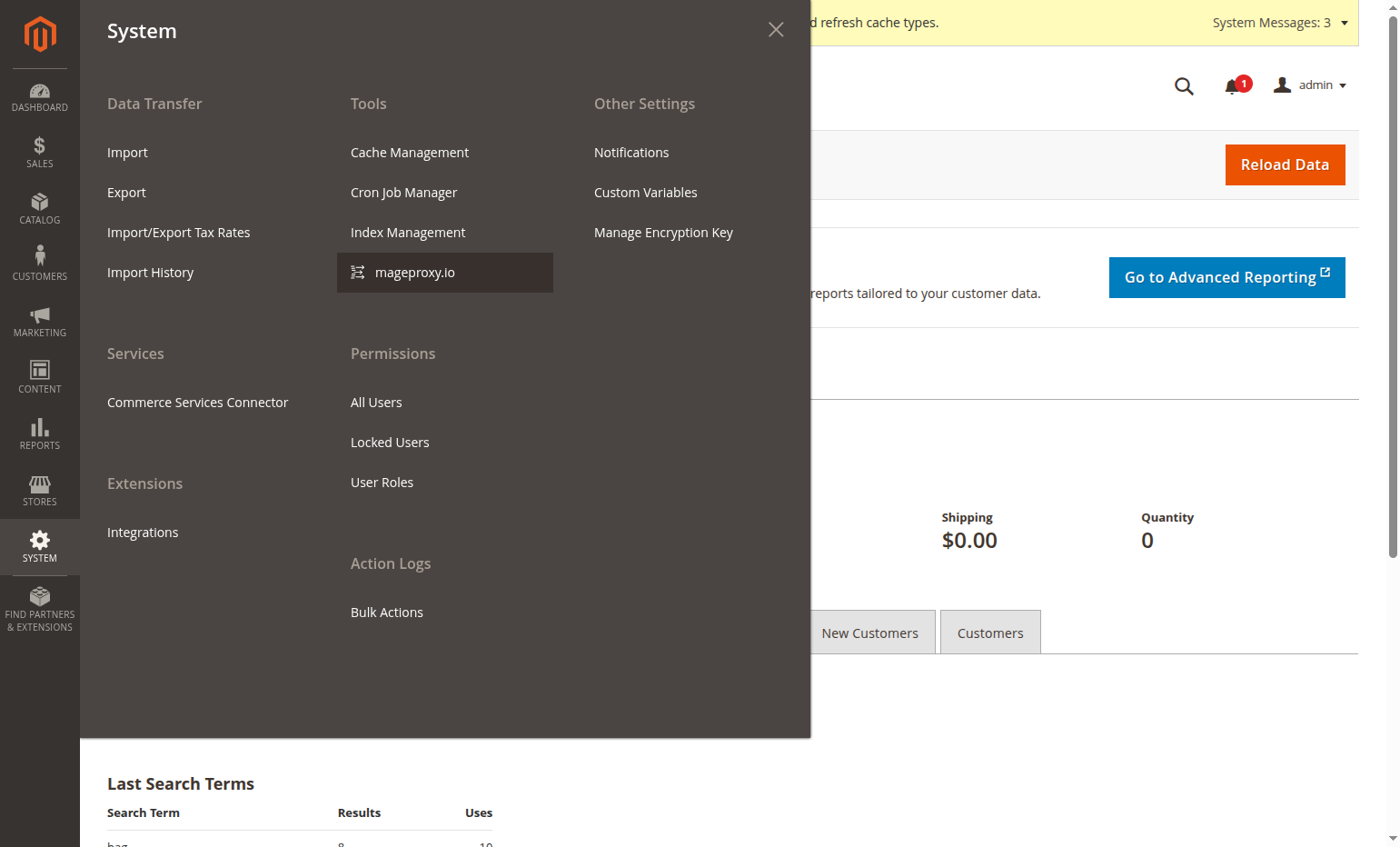Open User Roles page
1400x847 pixels.
pos(382,483)
